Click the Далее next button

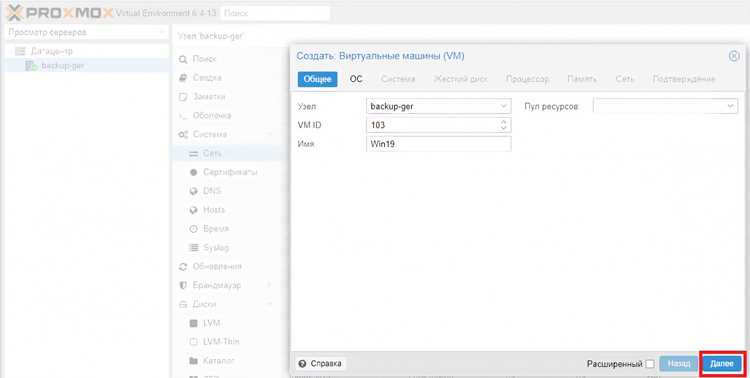[722, 364]
